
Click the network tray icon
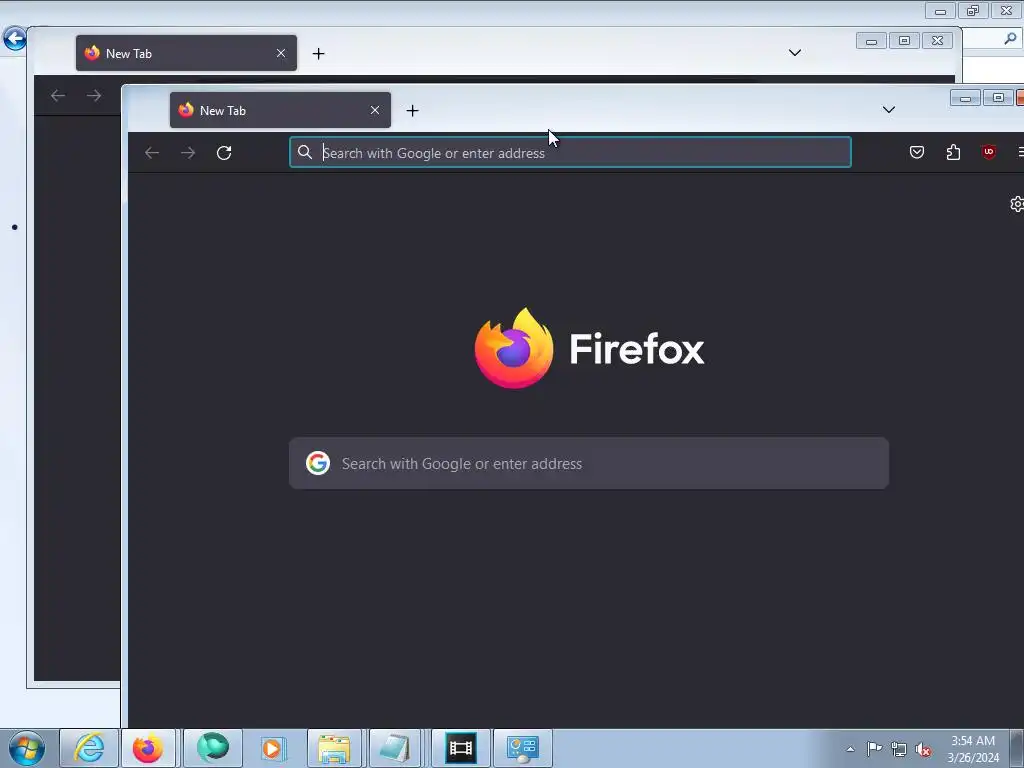(899, 749)
